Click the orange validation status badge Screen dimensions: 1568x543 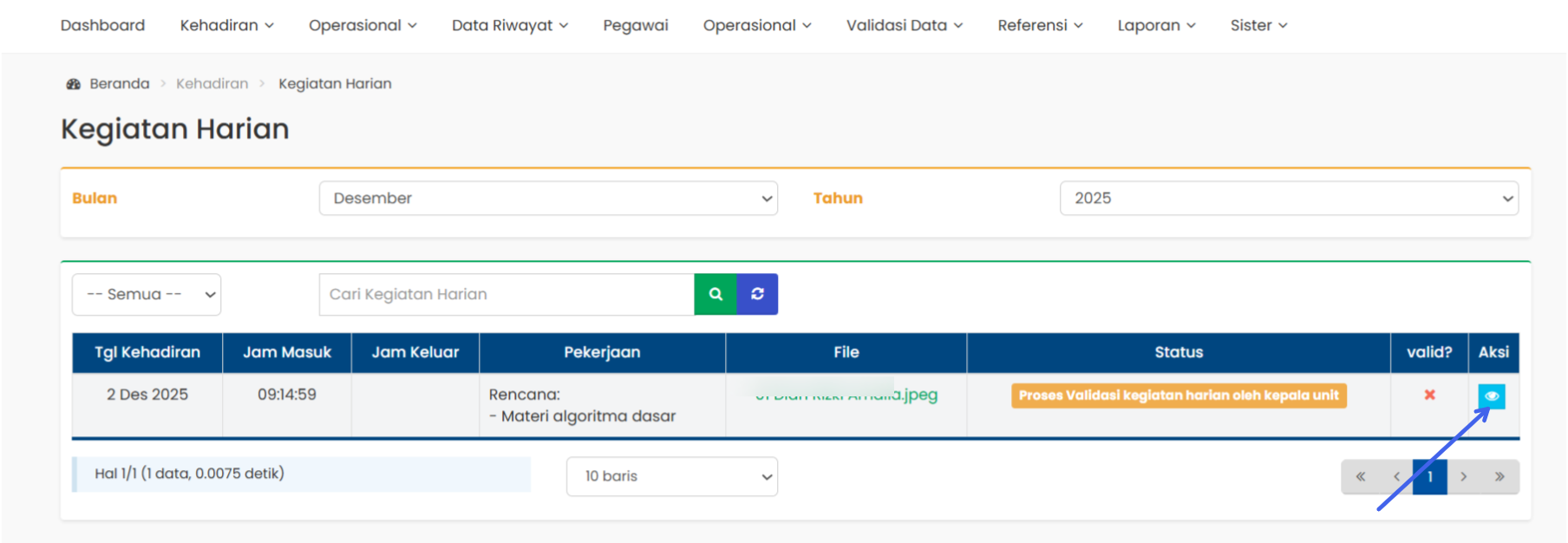pos(1179,396)
